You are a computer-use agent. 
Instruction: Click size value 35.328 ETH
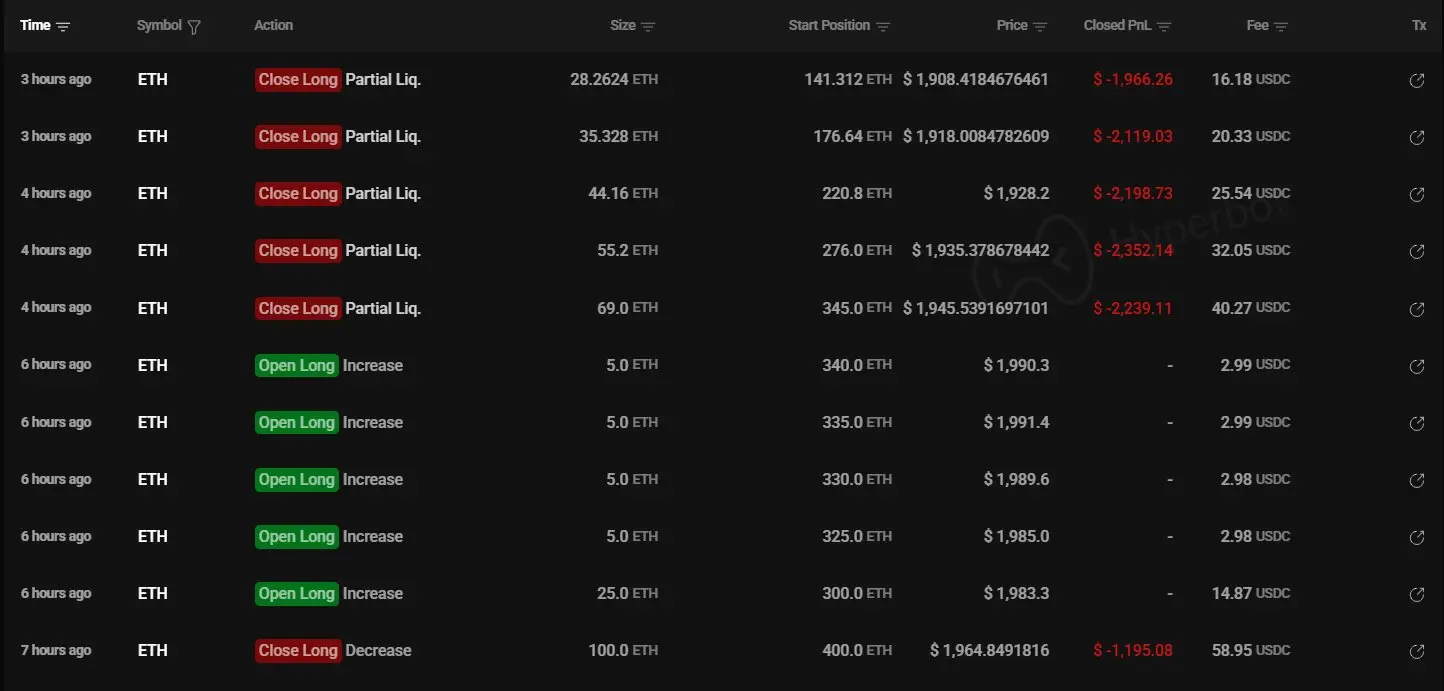619,137
